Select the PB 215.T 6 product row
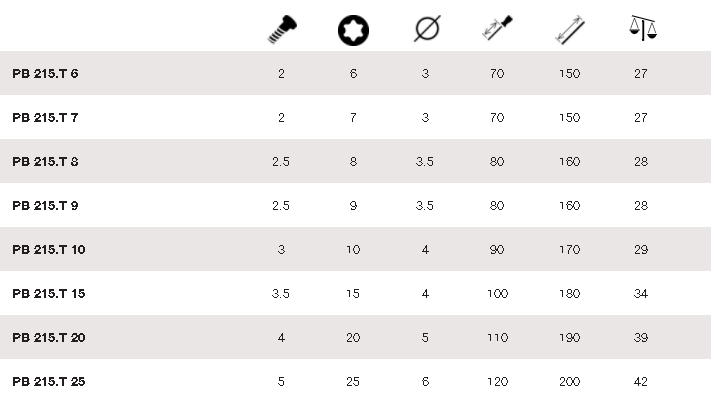Screen dimensions: 711x401 [46, 74]
